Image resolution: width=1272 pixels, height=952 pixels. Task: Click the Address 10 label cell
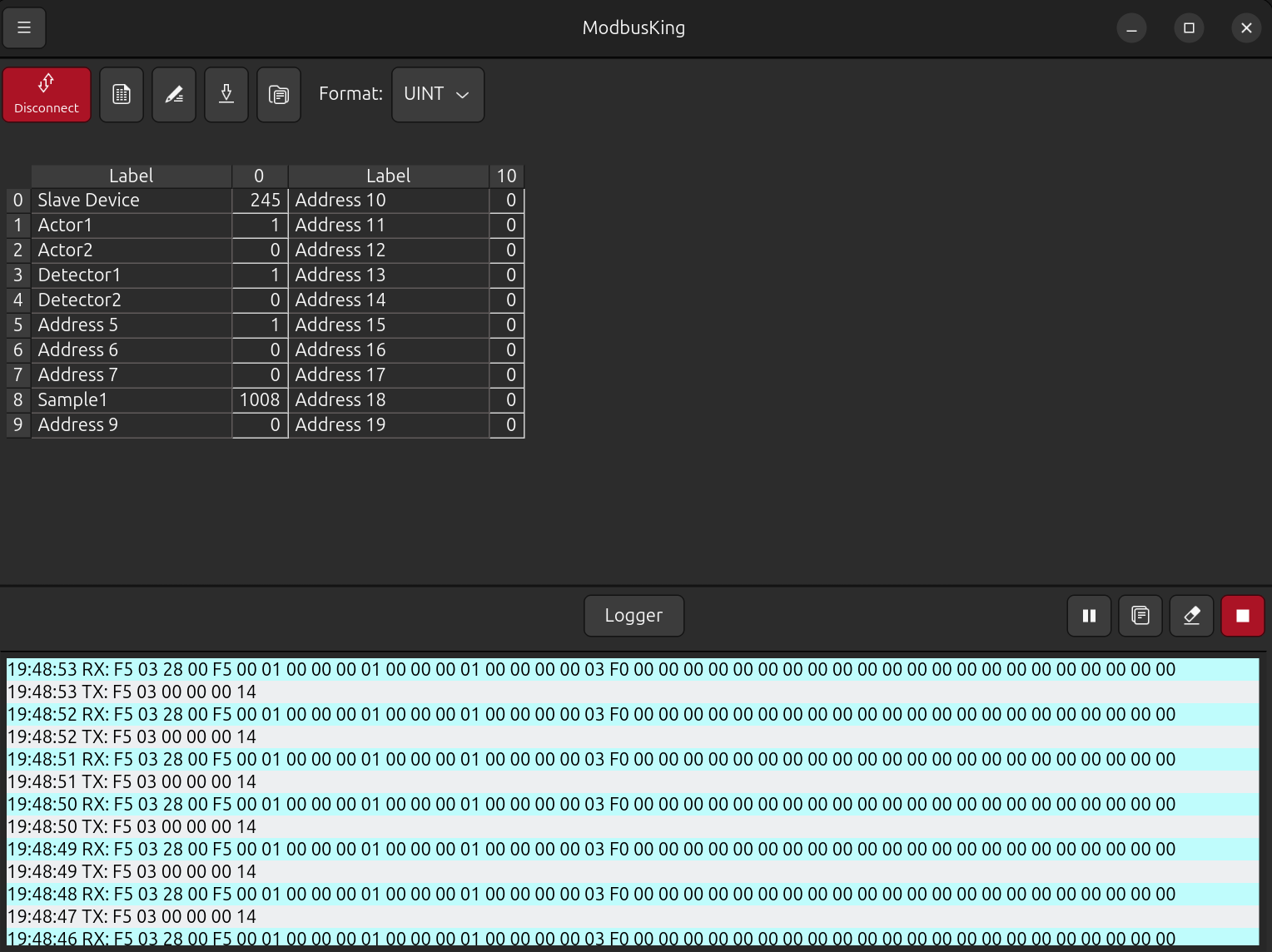point(388,201)
